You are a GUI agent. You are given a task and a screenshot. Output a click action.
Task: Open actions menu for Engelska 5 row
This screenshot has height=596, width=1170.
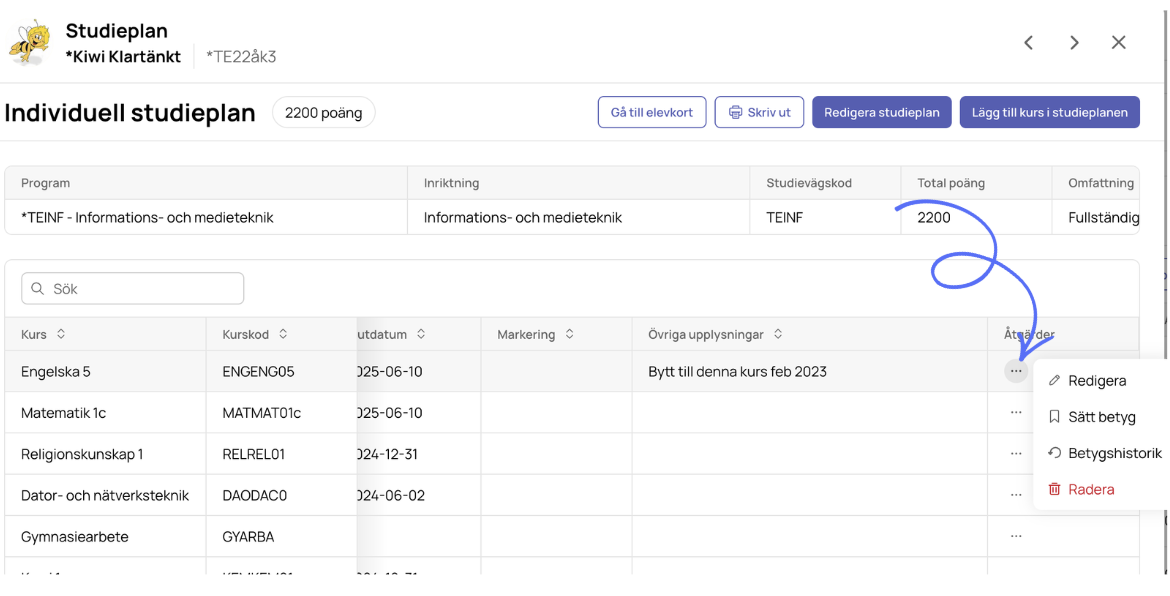coord(1016,371)
